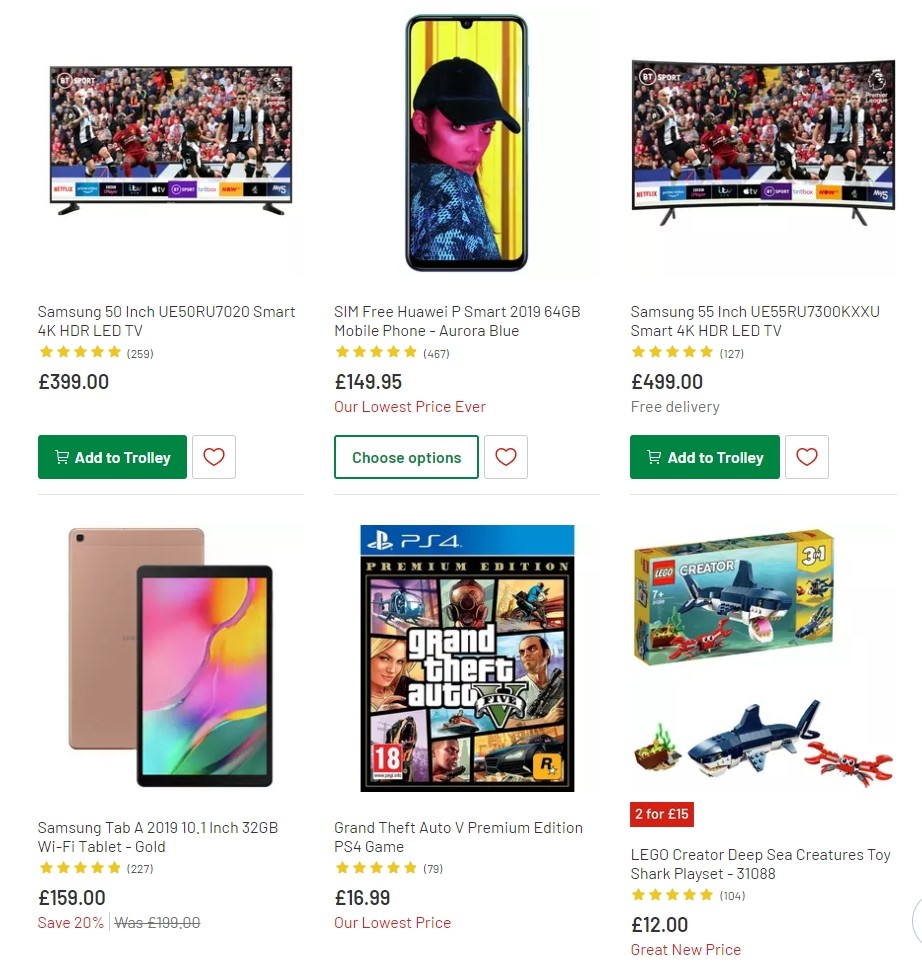Screen dimensions: 922x966
Task: Click the heart icon for Huawei P Smart phone
Action: click(x=506, y=457)
